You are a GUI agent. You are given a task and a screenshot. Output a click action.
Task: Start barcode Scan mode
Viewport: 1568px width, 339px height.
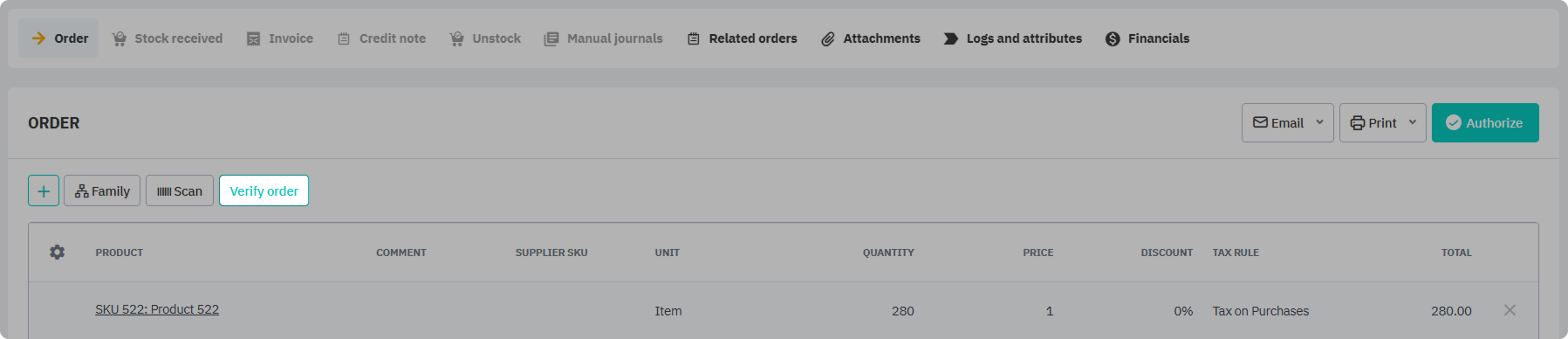coord(180,190)
